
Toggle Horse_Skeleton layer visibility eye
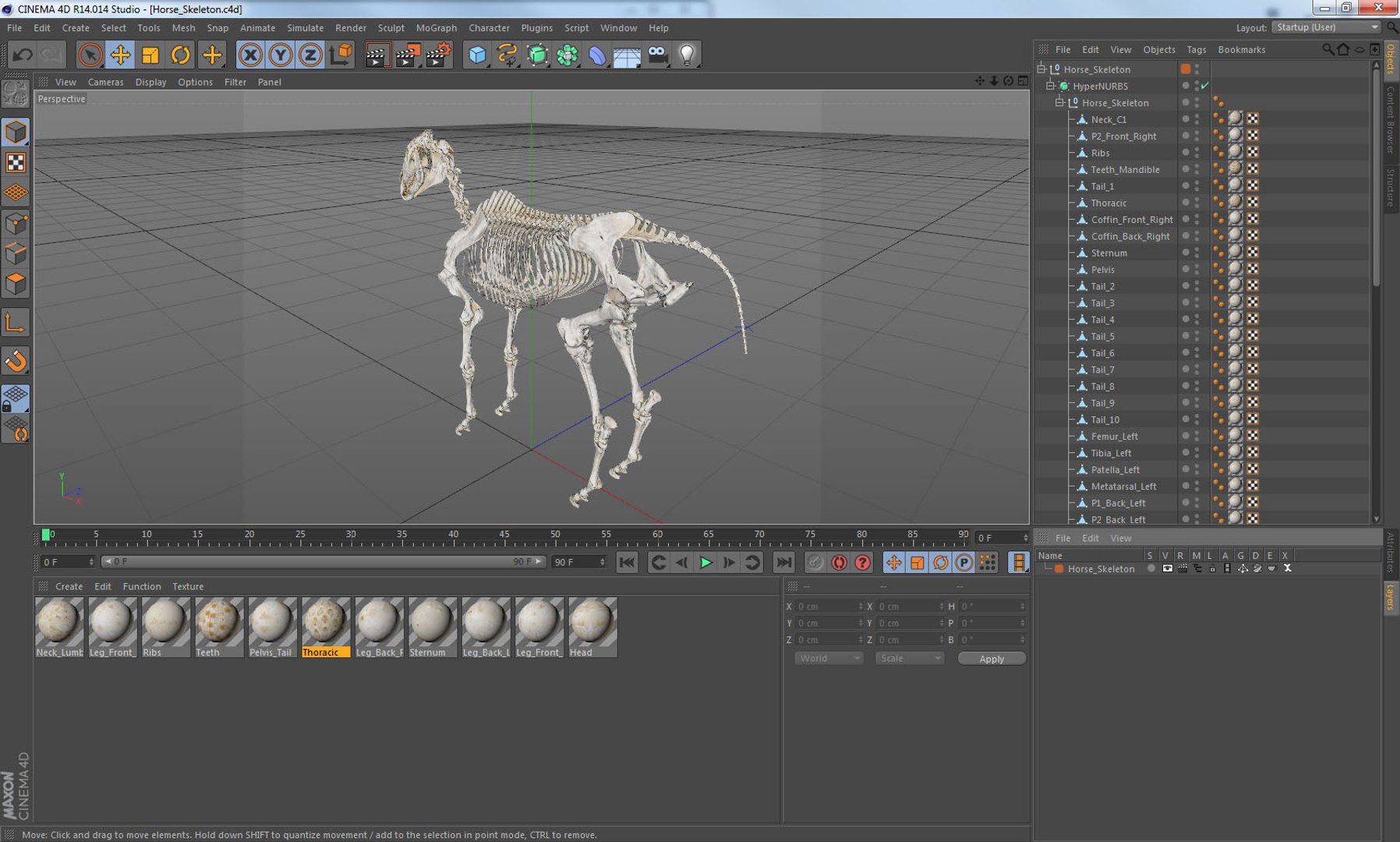tap(1167, 568)
